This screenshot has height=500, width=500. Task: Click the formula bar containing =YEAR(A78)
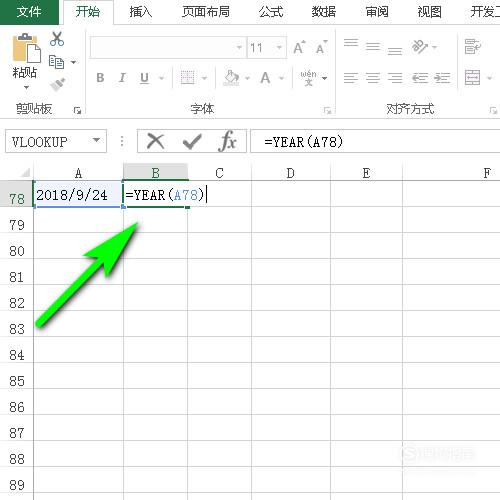tap(375, 141)
